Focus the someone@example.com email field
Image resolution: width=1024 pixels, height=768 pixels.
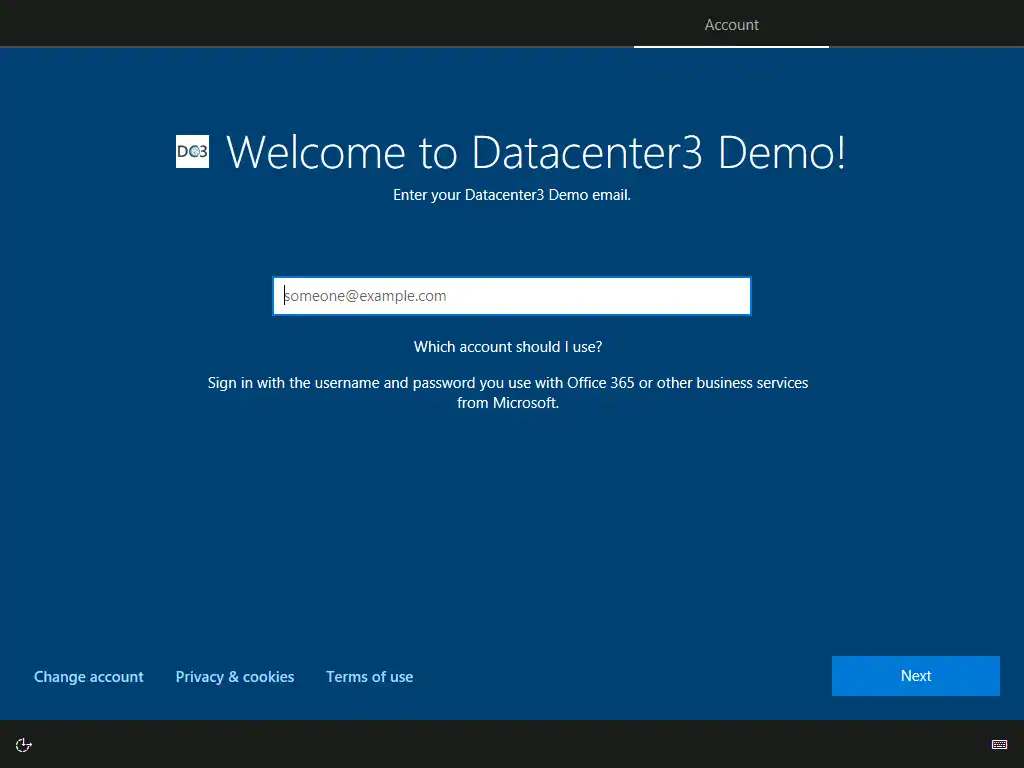pyautogui.click(x=512, y=296)
